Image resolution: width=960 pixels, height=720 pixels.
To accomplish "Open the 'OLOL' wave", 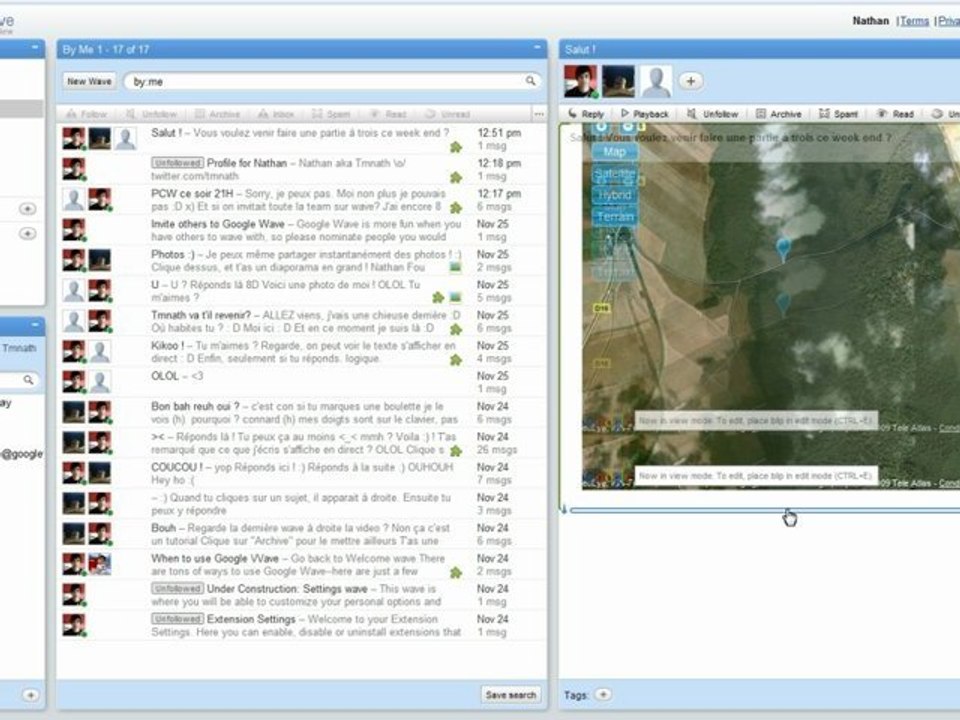I will click(301, 382).
